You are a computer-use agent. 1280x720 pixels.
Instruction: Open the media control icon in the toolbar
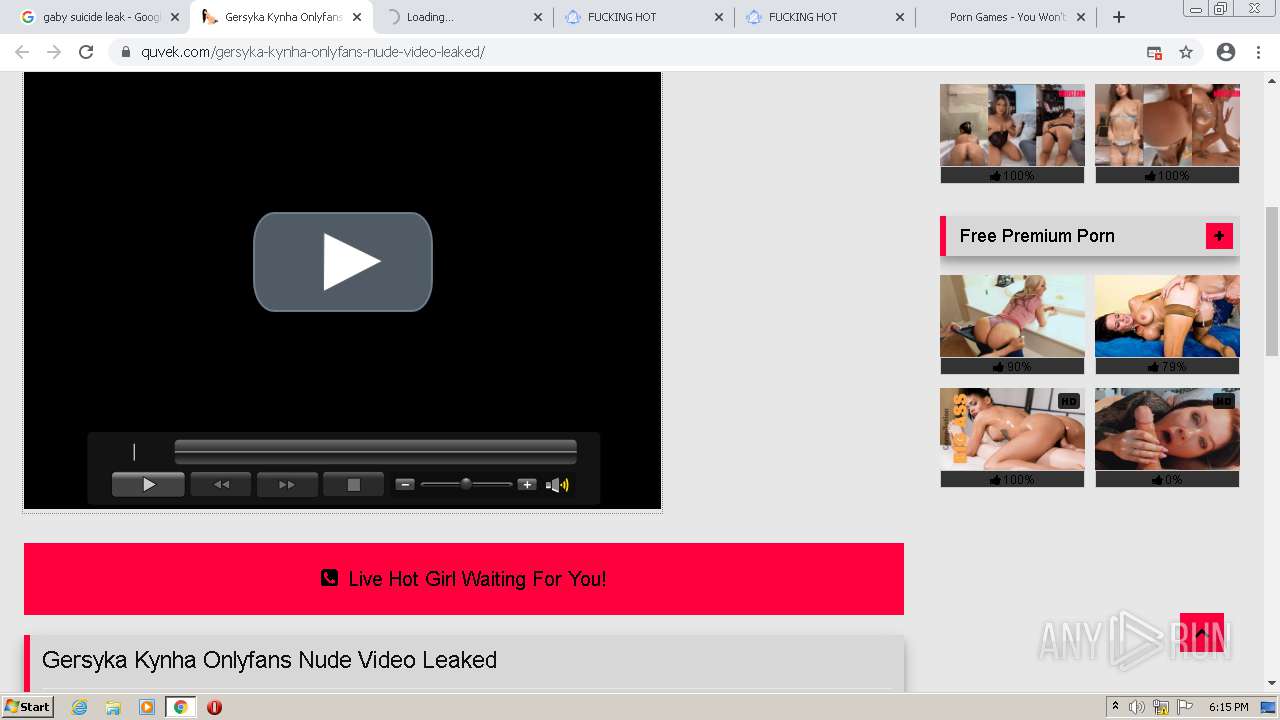click(1154, 52)
